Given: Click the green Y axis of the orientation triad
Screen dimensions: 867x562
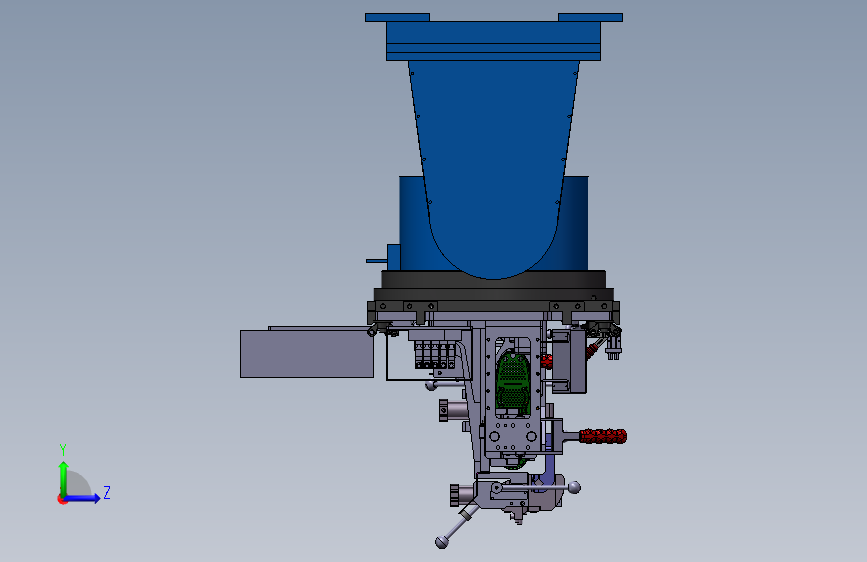Looking at the screenshot, I should pos(63,479).
